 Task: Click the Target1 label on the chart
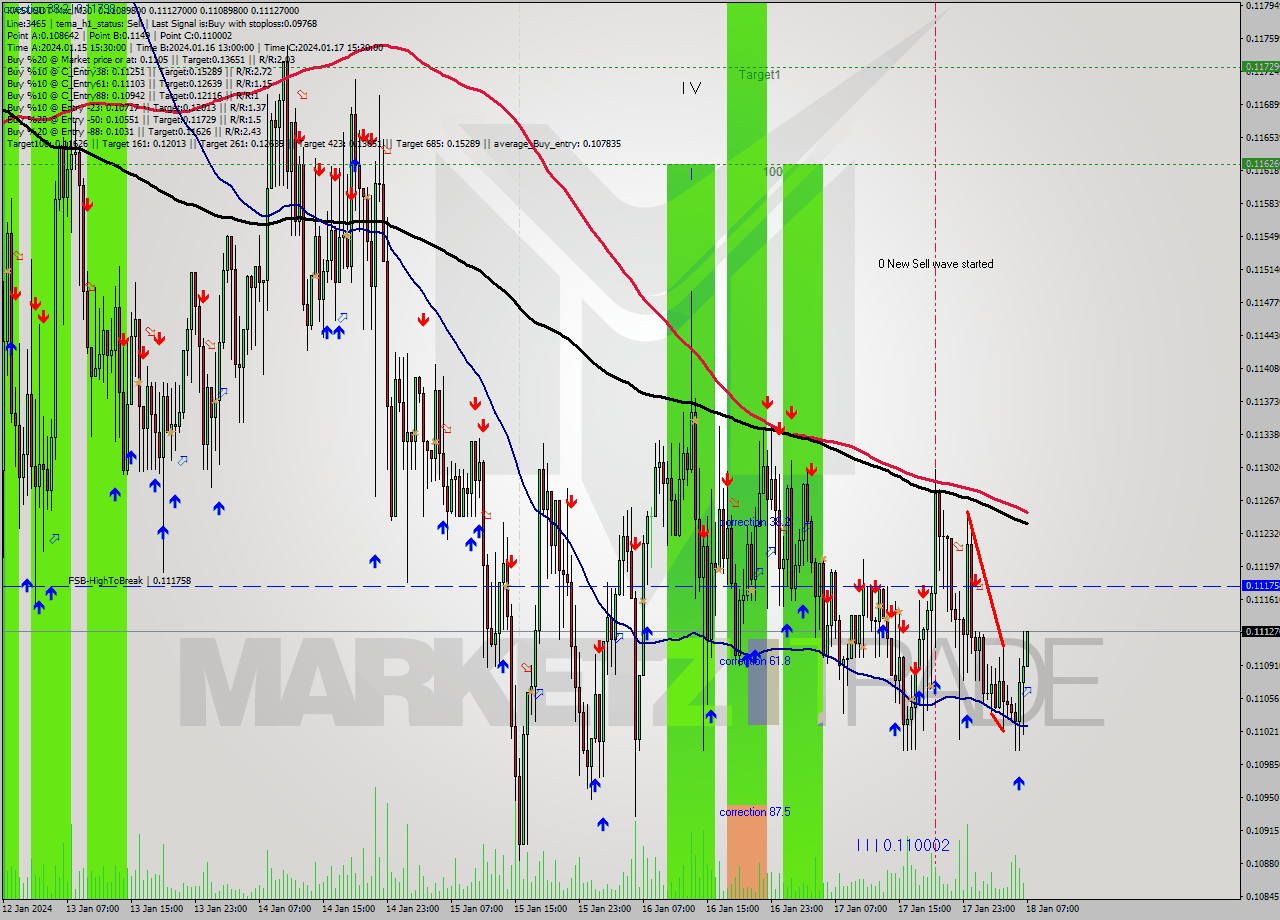(x=760, y=75)
